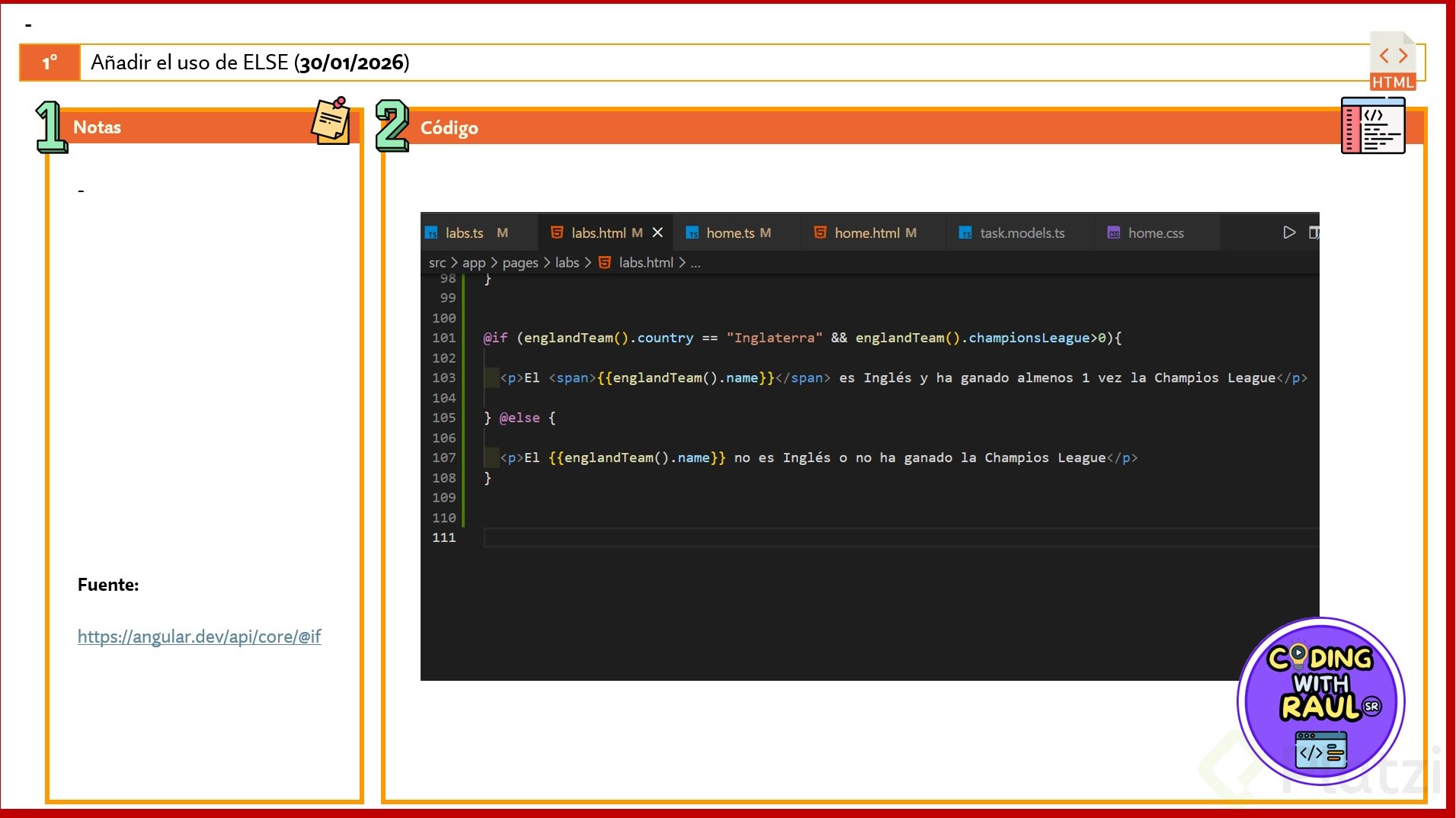Image resolution: width=1456 pixels, height=818 pixels.
Task: Expand the 'pages' breadcrumb segment
Action: (520, 263)
